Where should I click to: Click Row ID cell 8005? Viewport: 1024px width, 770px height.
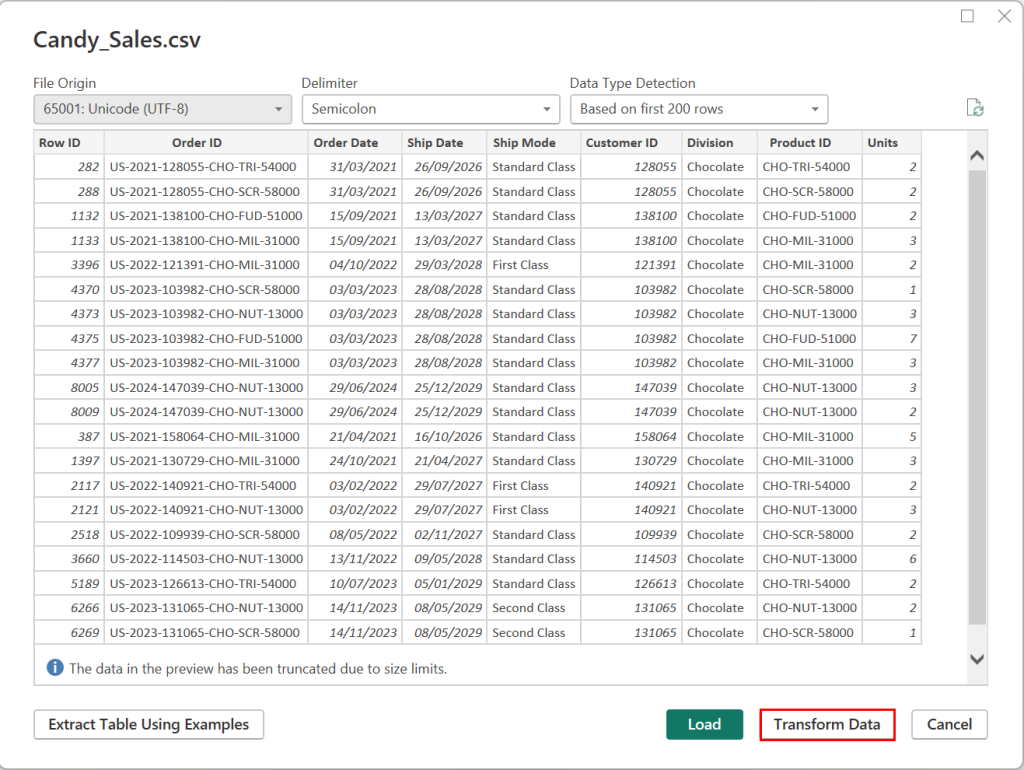(69, 387)
